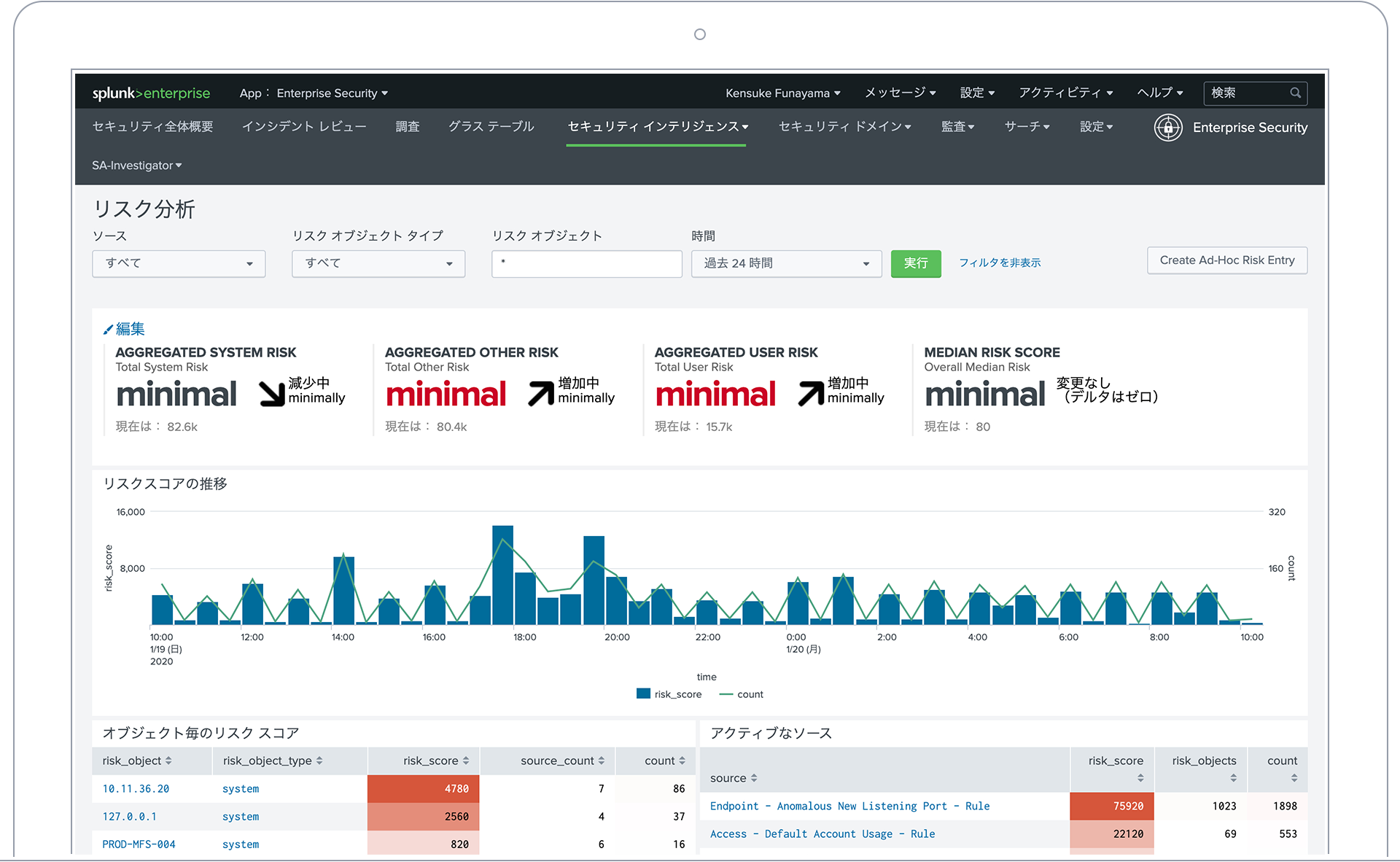Open セキュリティ インテリジェンス menu

point(658,127)
